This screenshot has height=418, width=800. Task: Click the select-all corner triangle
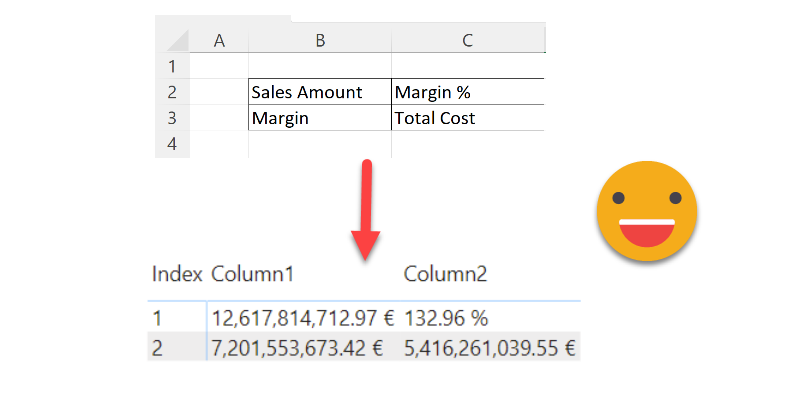click(x=177, y=41)
